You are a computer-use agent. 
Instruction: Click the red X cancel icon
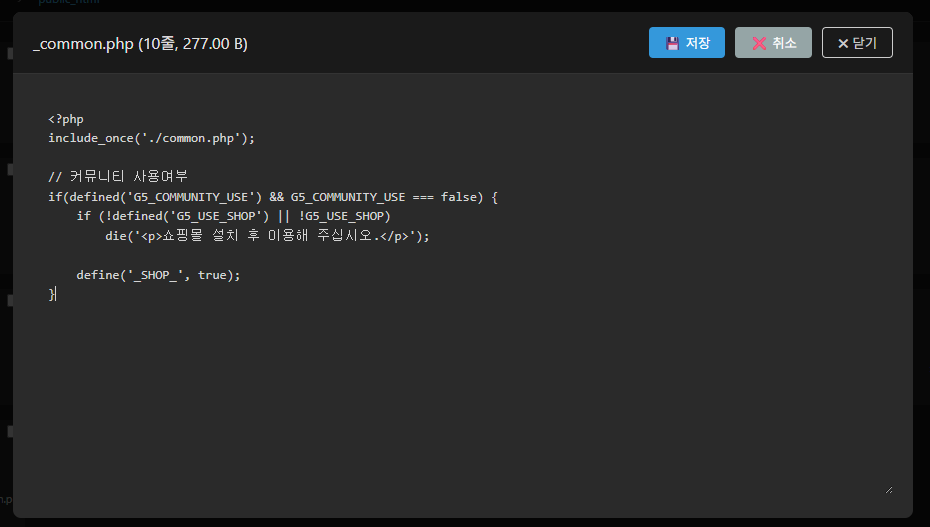[x=759, y=43]
